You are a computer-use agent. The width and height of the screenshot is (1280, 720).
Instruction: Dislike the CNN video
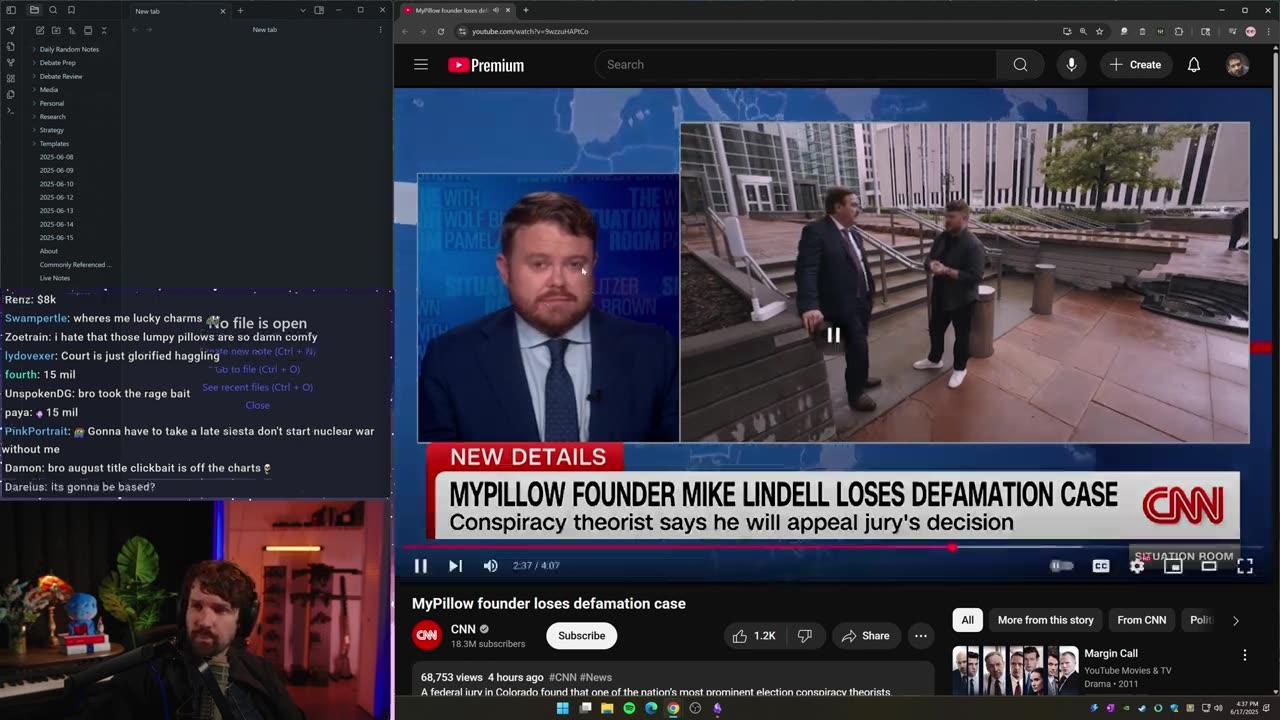804,636
